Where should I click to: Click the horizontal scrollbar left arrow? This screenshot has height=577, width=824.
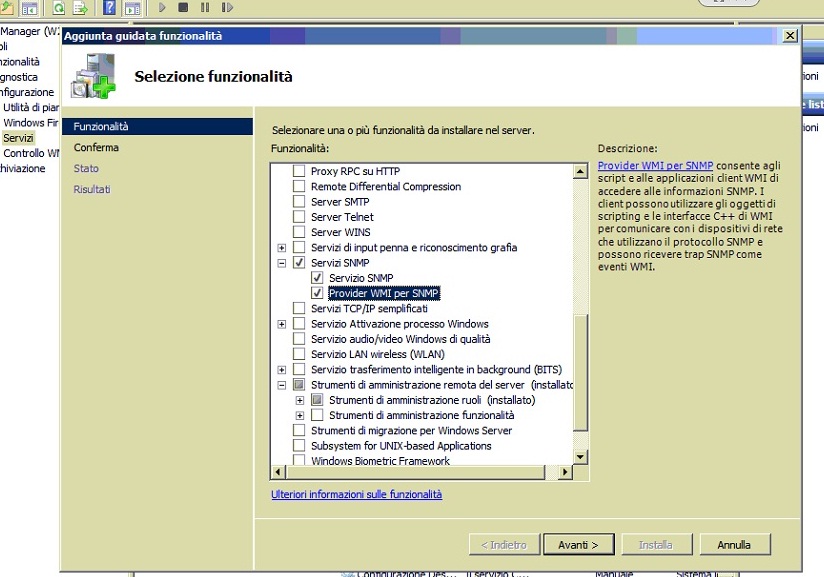279,472
